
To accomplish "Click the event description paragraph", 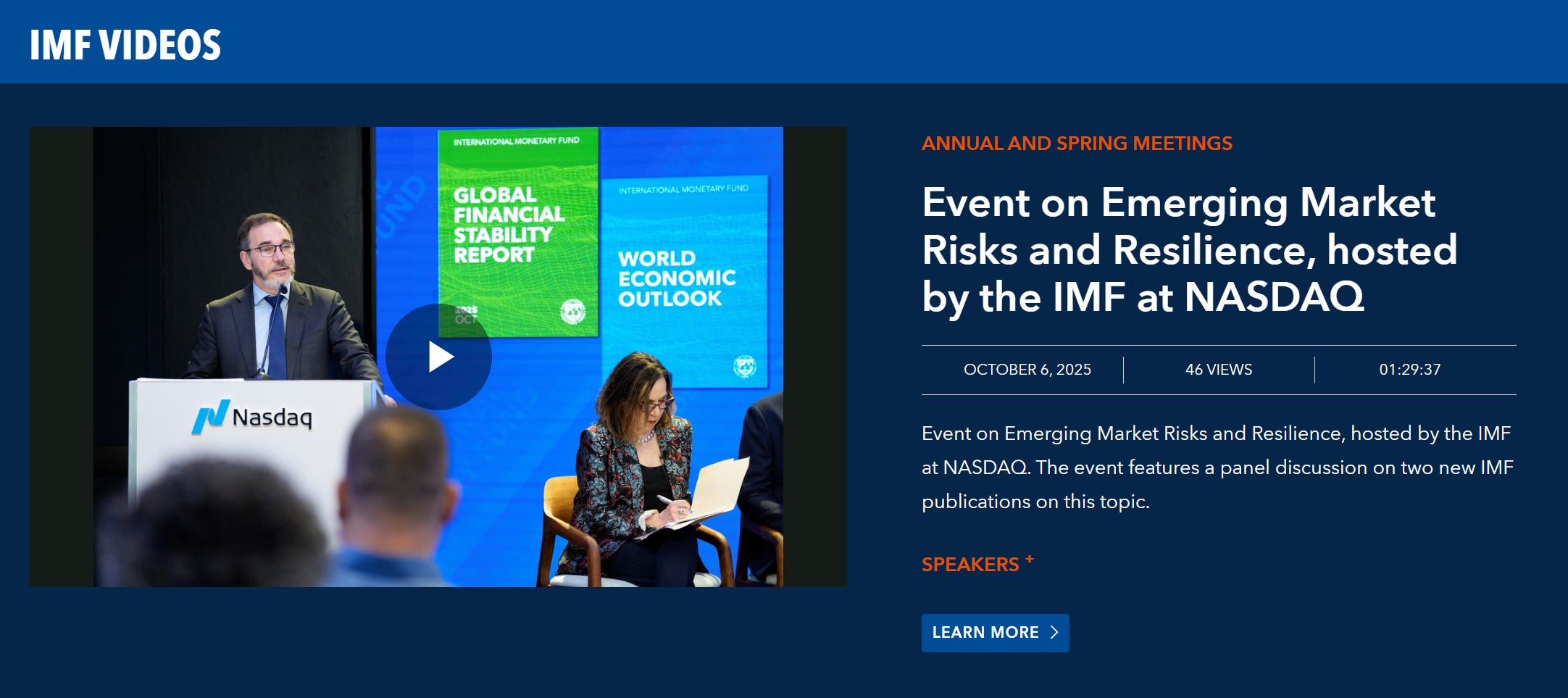I will coord(1217,468).
